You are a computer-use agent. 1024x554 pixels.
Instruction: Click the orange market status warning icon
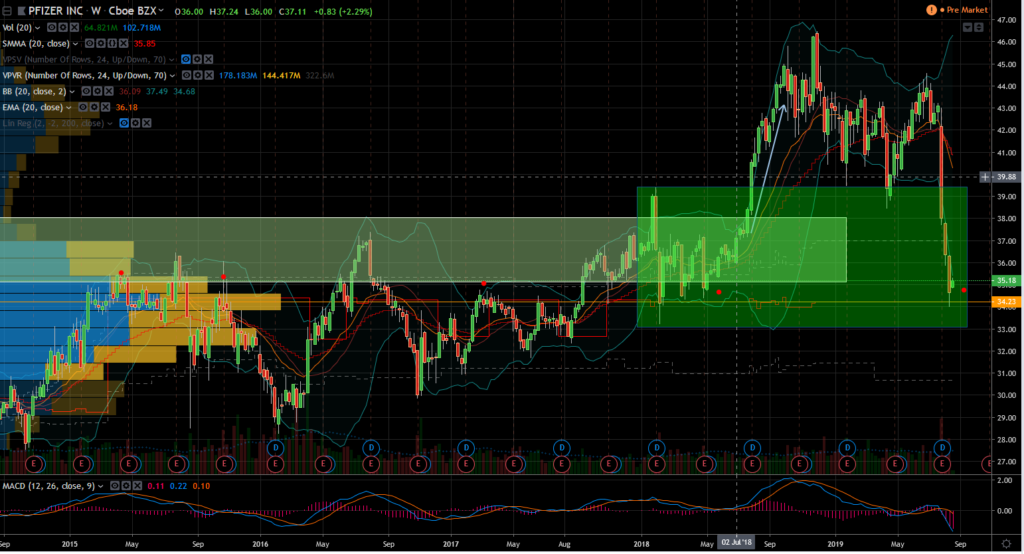(931, 10)
